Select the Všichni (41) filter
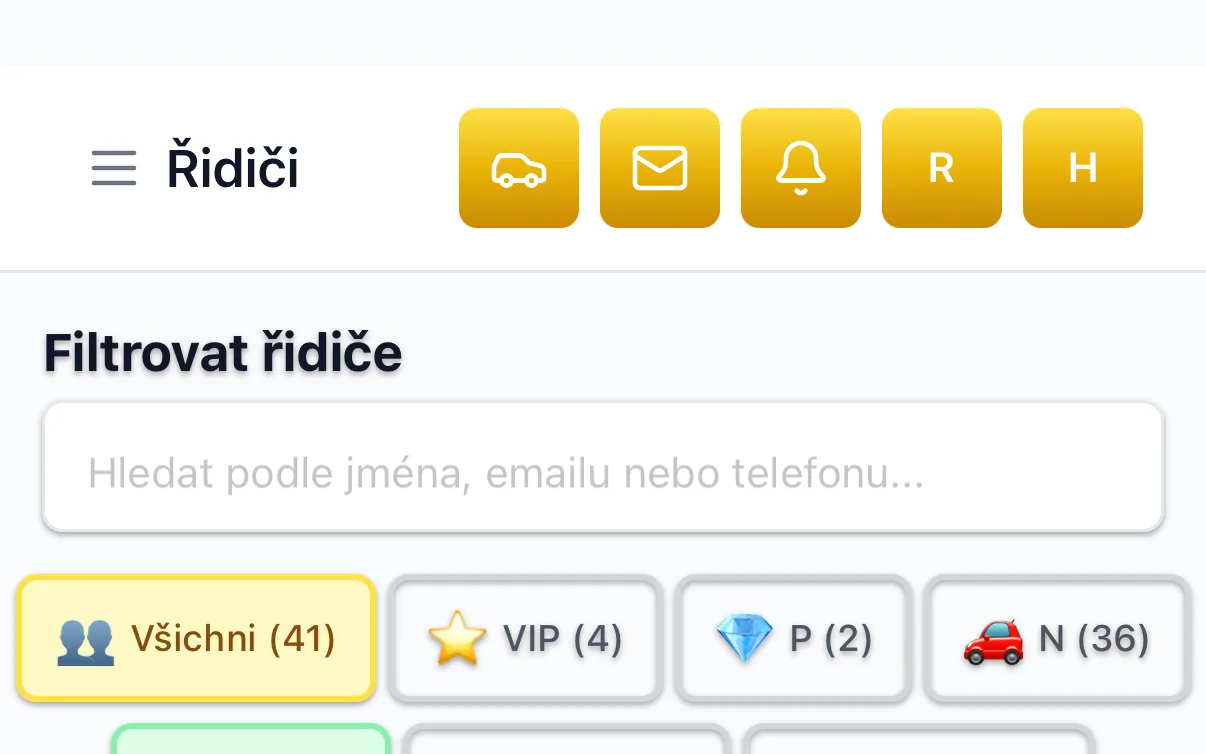The width and height of the screenshot is (1206, 754). [196, 638]
